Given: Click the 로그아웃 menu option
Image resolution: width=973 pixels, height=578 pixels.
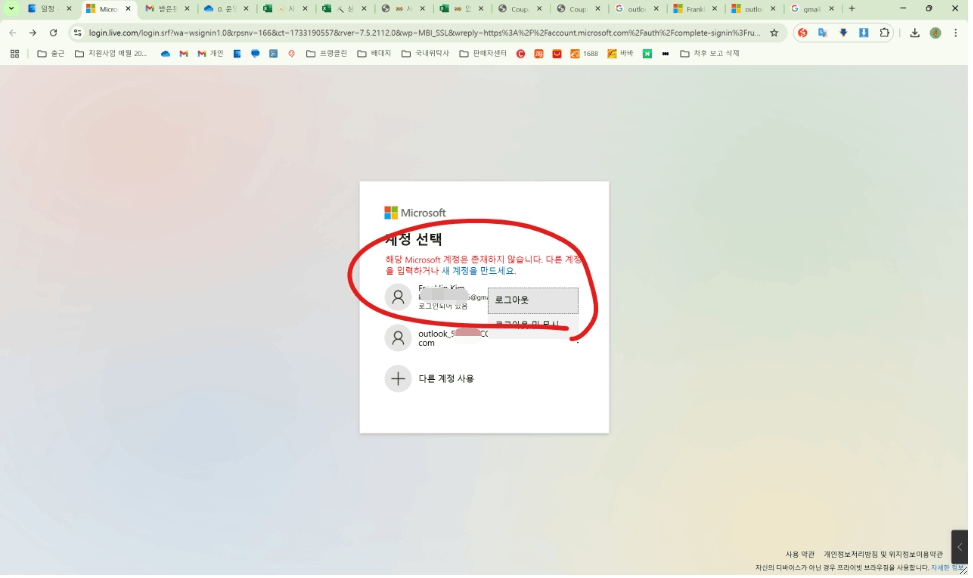Looking at the screenshot, I should (535, 302).
